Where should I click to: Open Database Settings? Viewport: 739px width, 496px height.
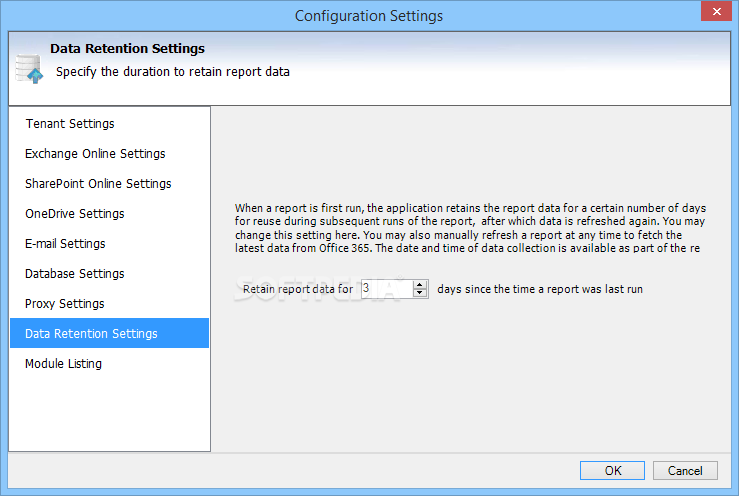coord(74,273)
